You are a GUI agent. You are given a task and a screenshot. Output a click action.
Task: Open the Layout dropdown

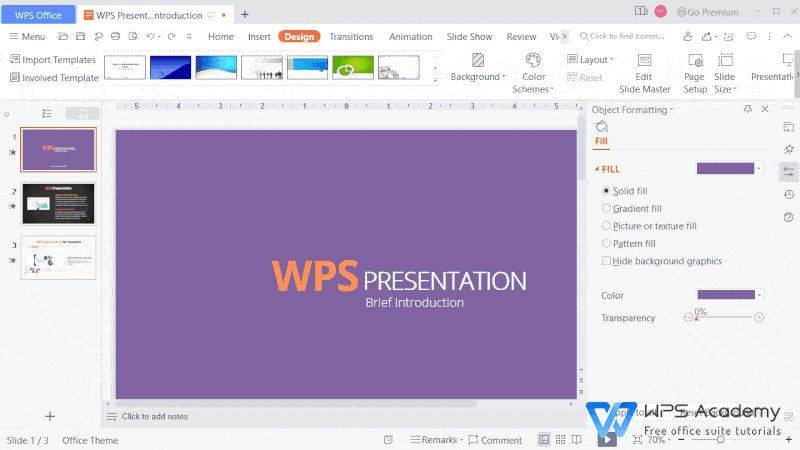pyautogui.click(x=590, y=60)
